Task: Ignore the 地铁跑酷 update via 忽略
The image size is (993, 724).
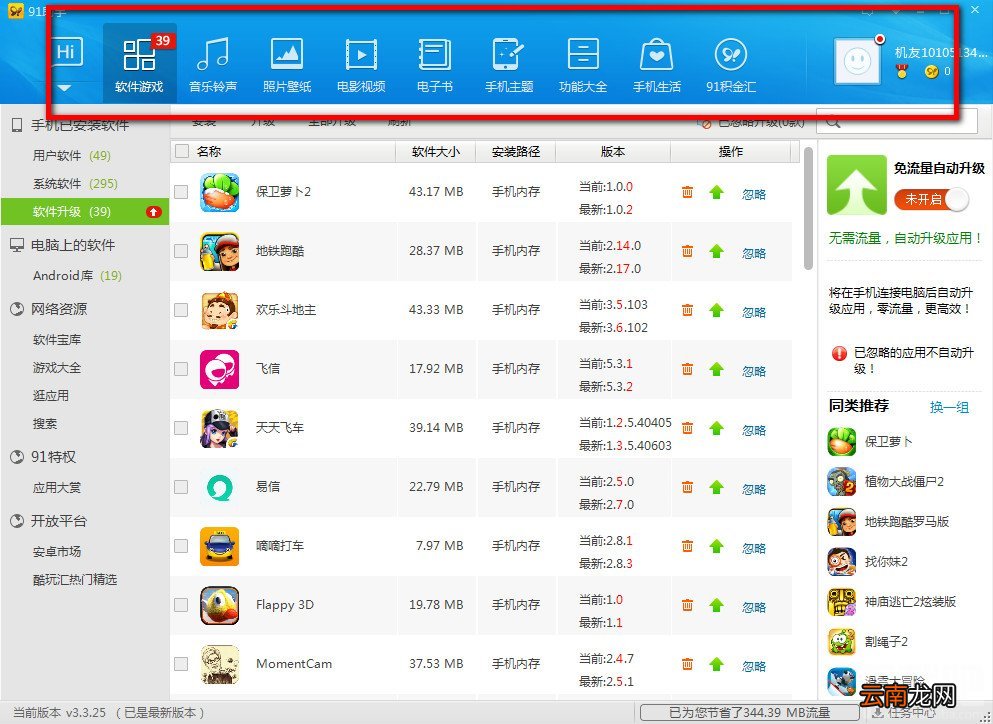Action: (x=754, y=253)
